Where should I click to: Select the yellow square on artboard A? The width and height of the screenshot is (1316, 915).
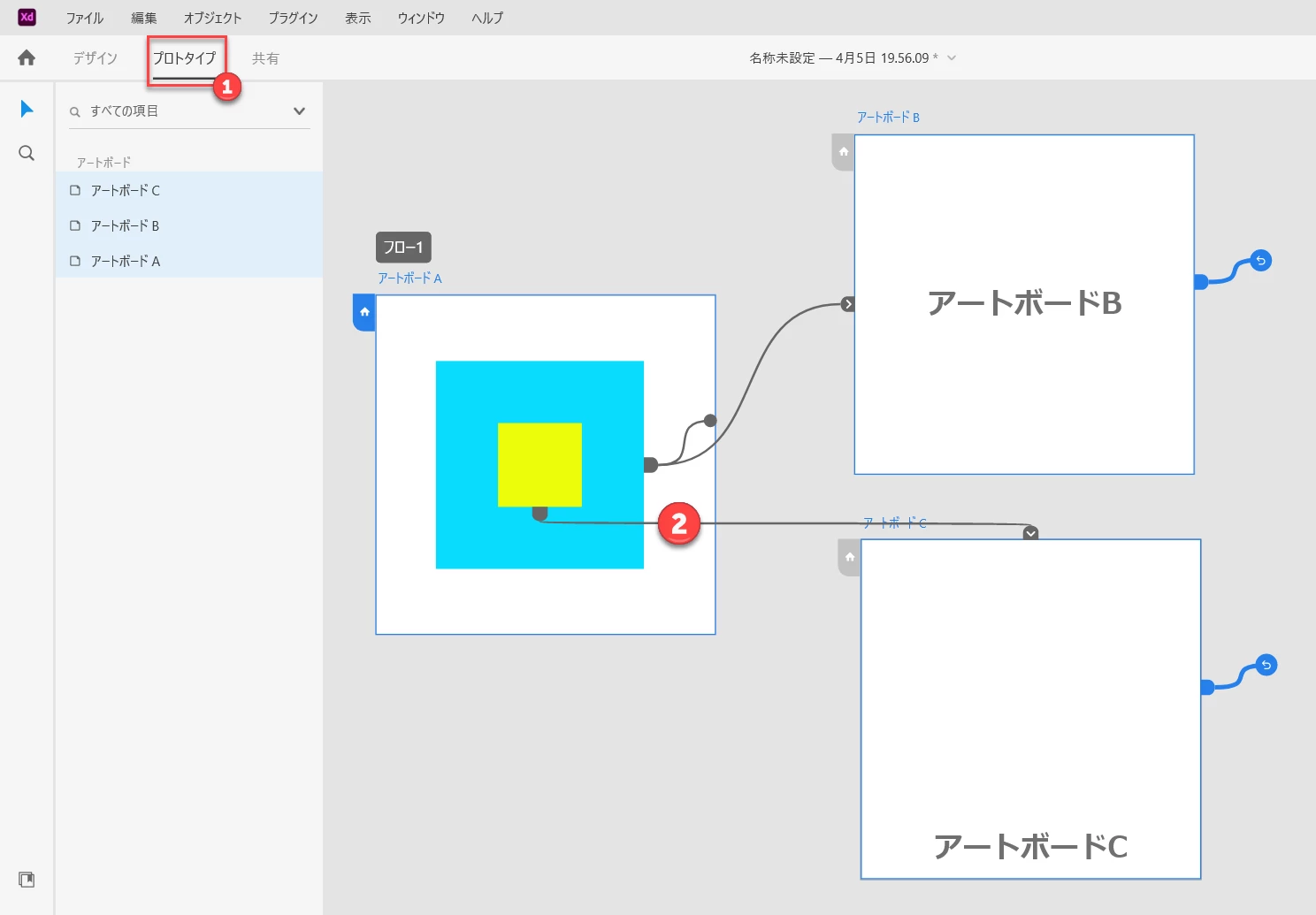tap(539, 465)
